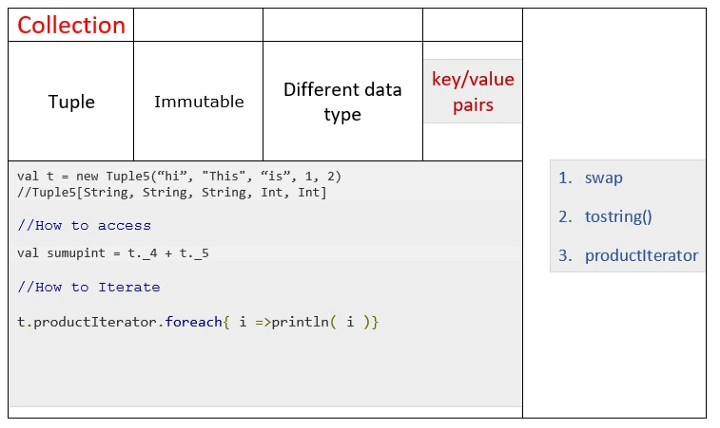Select productIterator in the numbered list
This screenshot has height=428, width=720.
pyautogui.click(x=641, y=255)
